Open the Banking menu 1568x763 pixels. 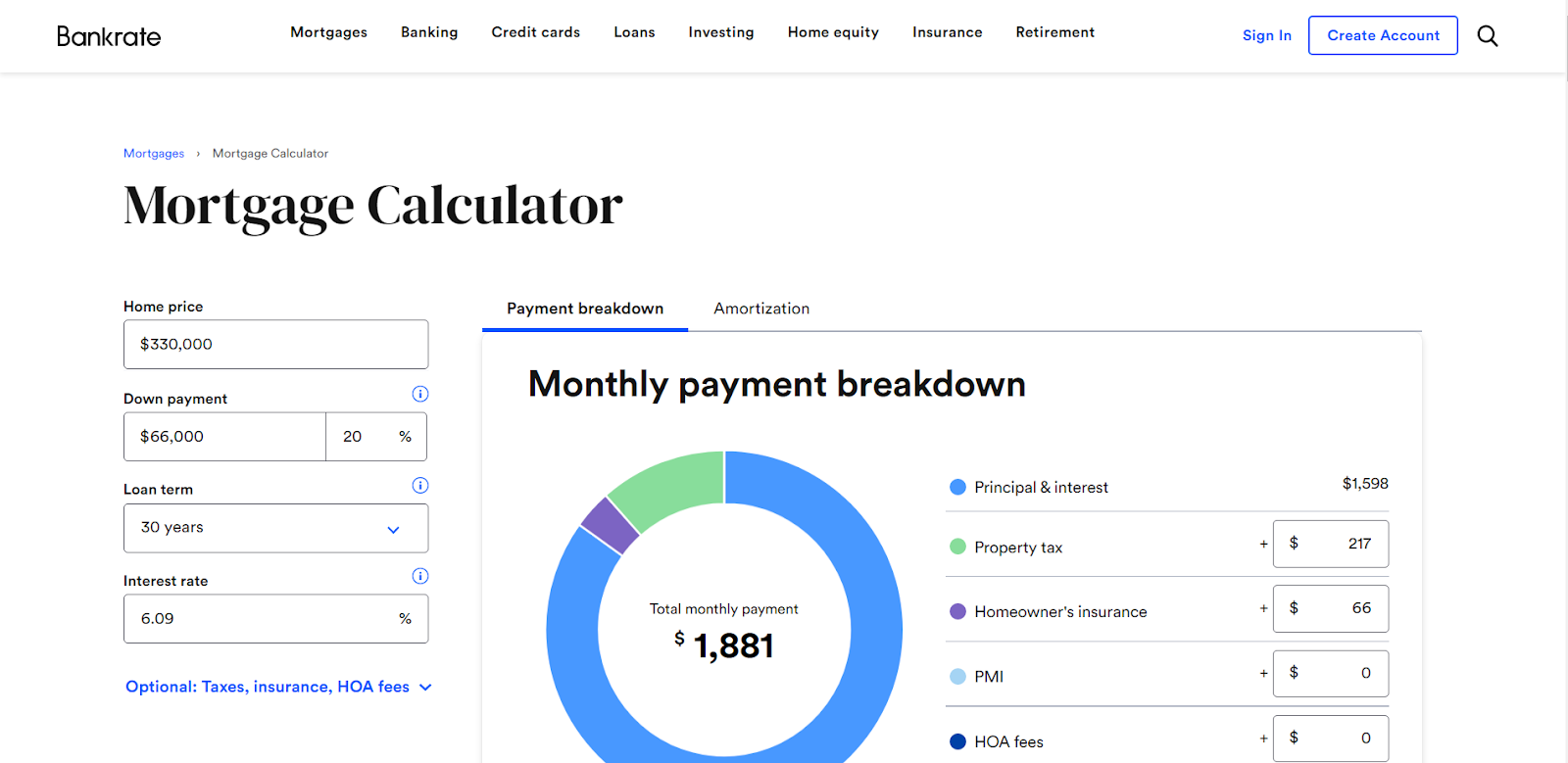tap(429, 32)
